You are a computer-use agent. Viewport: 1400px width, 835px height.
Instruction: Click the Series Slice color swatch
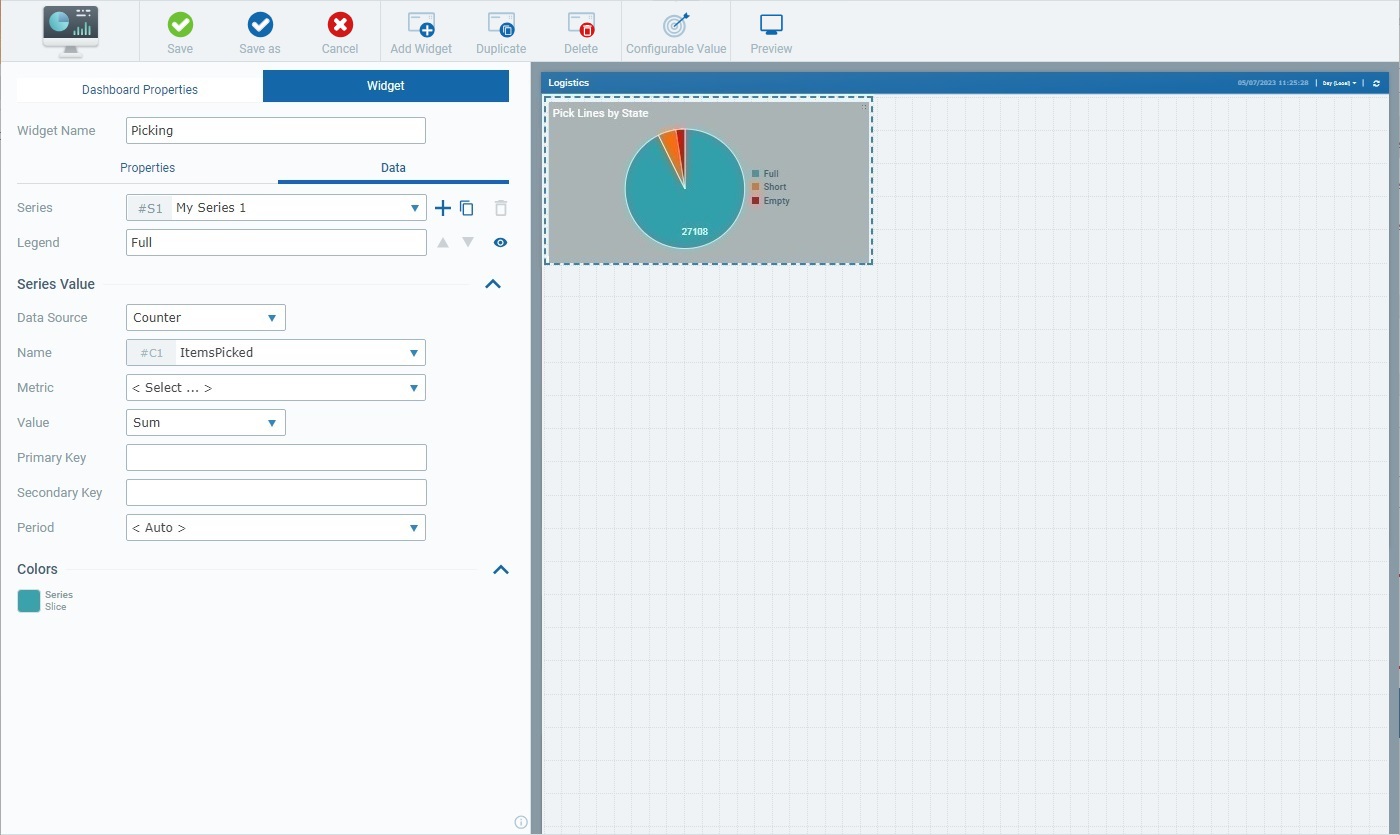[29, 600]
